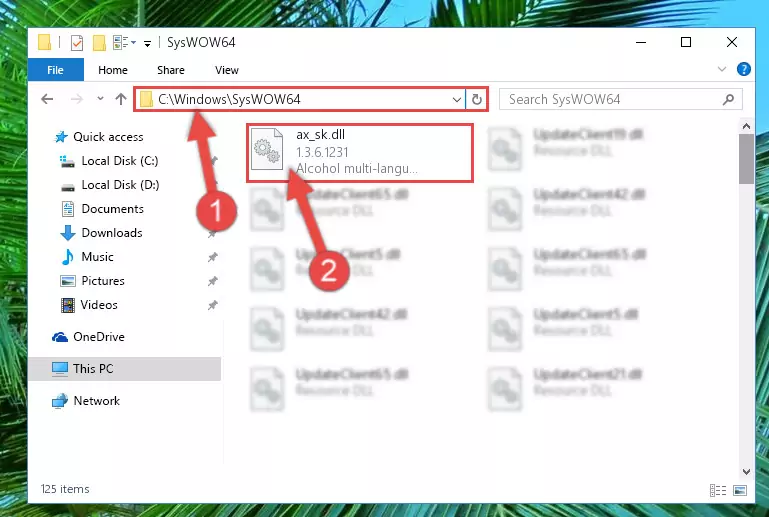Click the pin icon next to Pictures
Screen dimensions: 769x517
[x=212, y=281]
